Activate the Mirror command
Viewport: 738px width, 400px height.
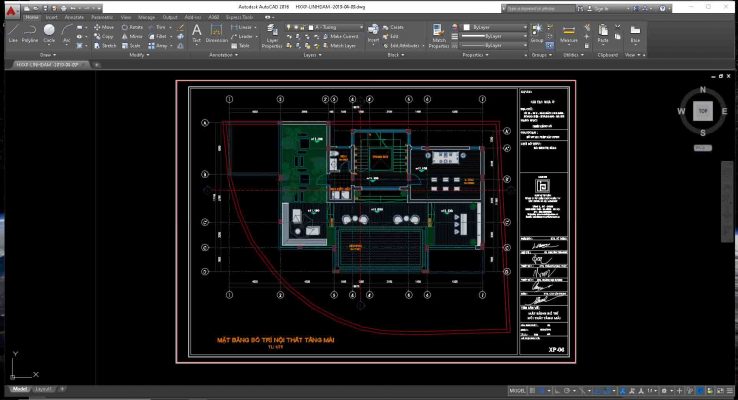132,36
